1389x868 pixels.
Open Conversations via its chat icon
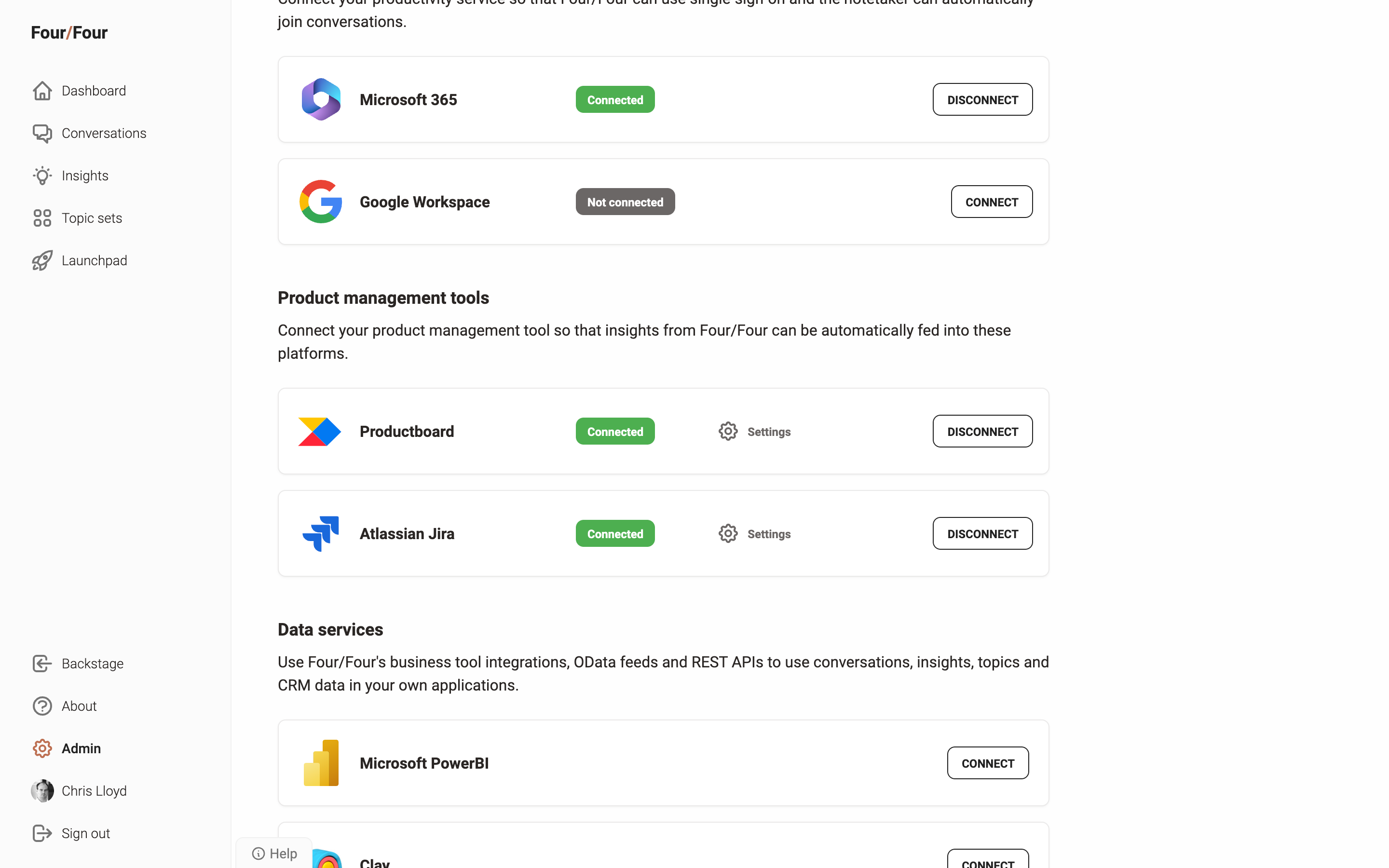[42, 133]
